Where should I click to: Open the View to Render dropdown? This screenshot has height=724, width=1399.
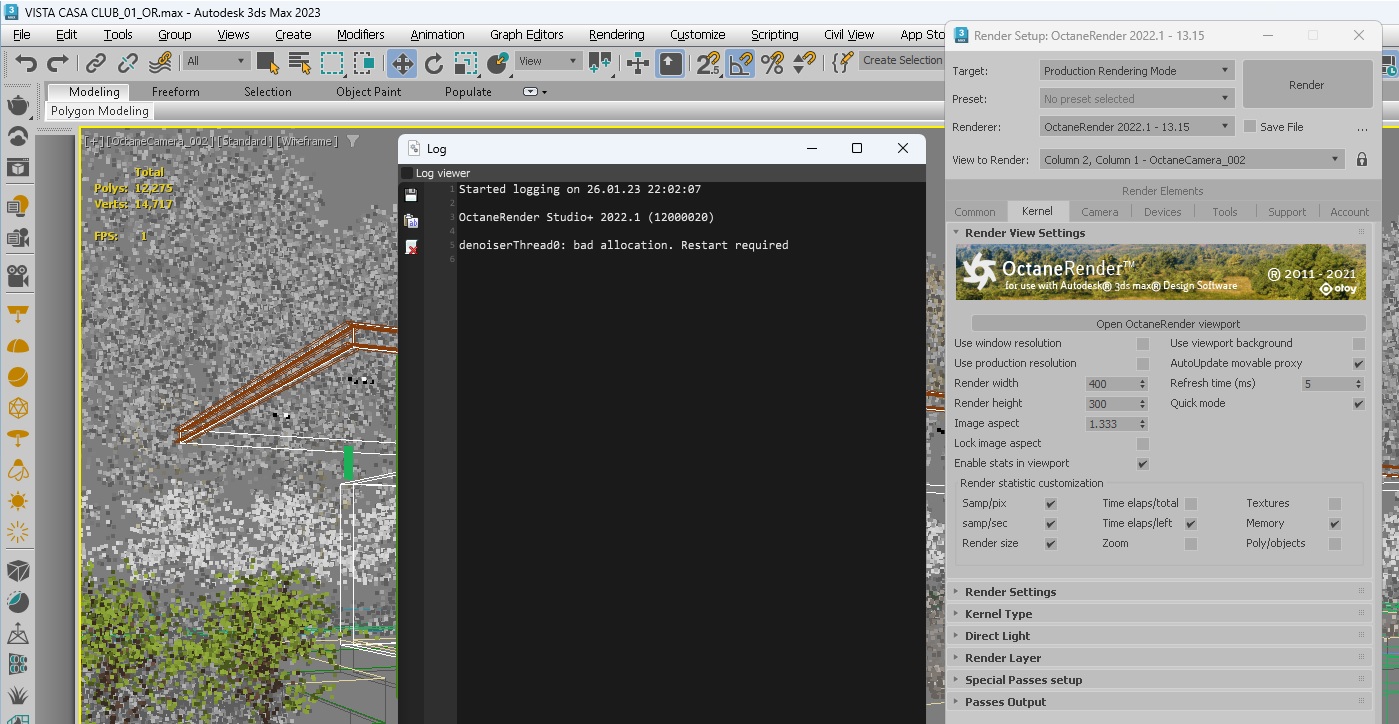pos(1192,160)
